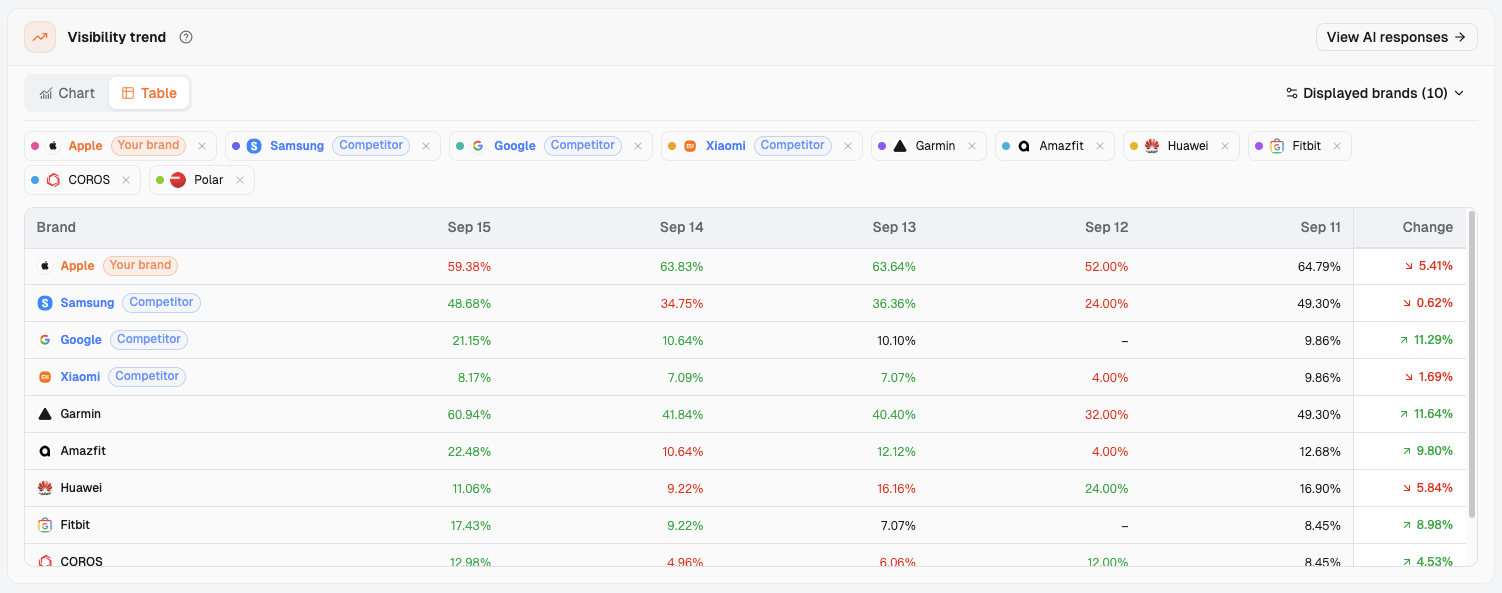Click the Google logo in brand chips

pos(478,146)
